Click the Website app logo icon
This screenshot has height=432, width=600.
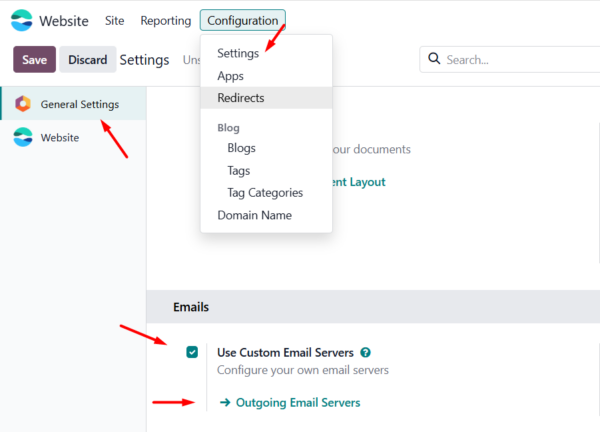(21, 20)
